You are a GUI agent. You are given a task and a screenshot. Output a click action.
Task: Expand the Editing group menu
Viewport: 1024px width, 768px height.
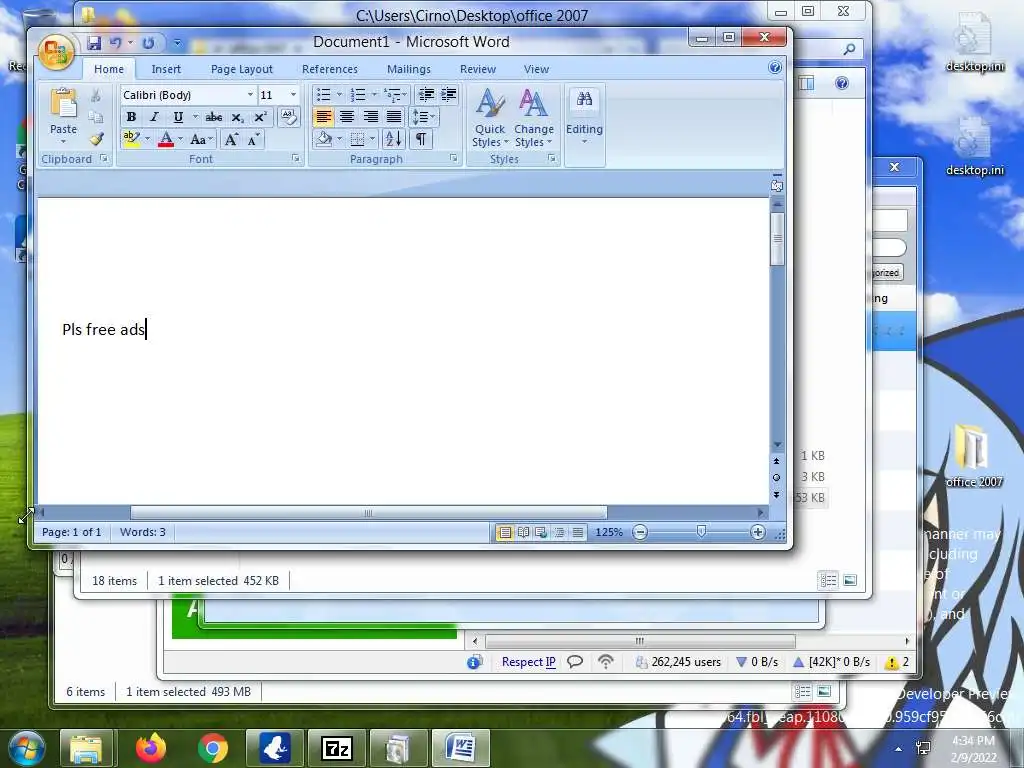pyautogui.click(x=584, y=118)
